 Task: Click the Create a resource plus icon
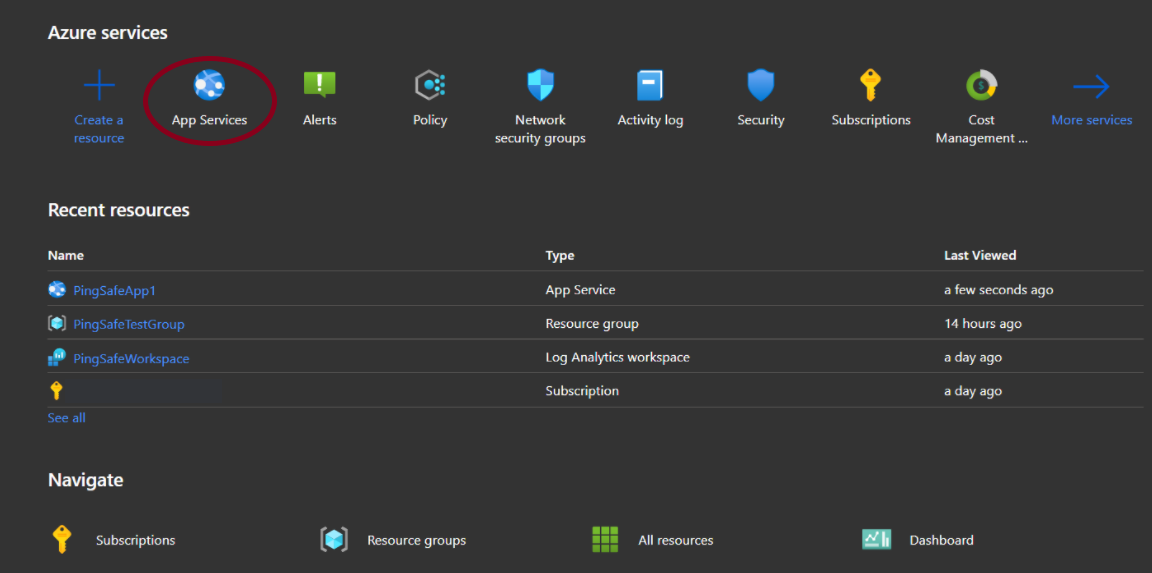[99, 87]
